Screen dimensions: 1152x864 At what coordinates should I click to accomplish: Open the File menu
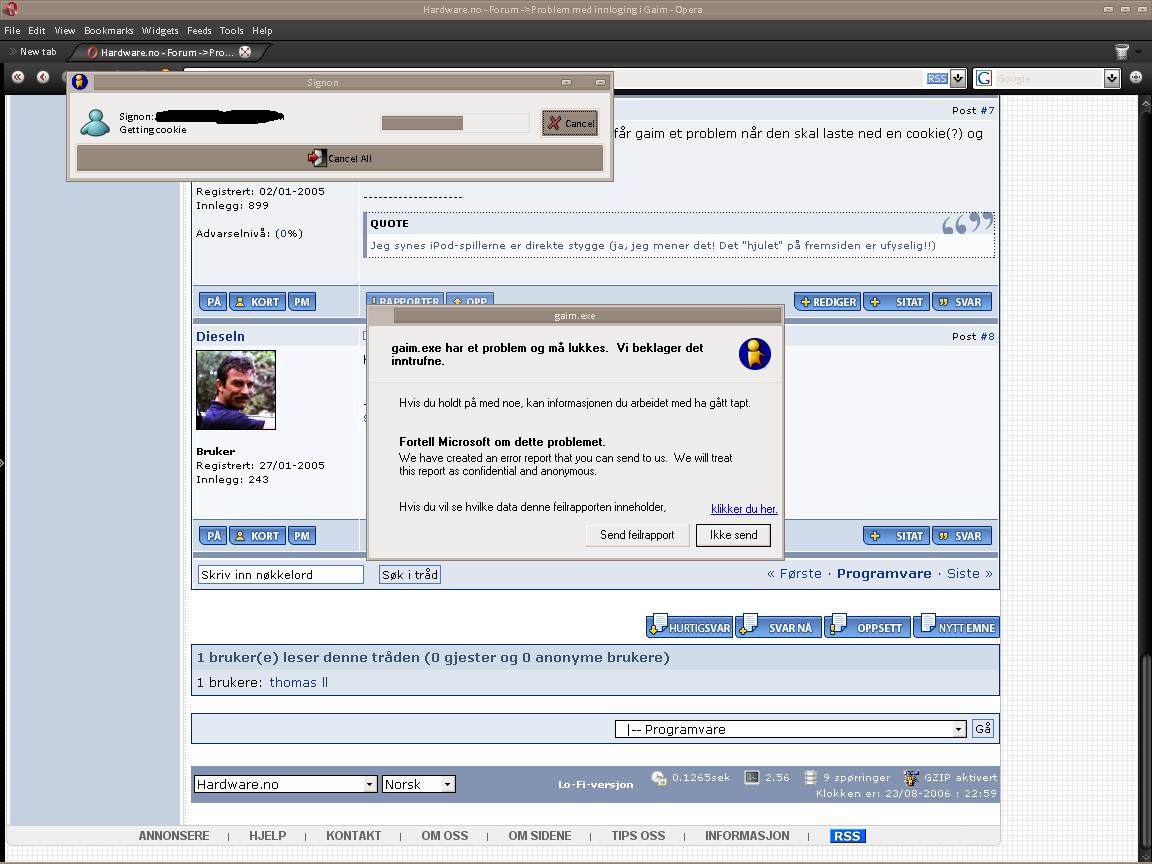pyautogui.click(x=12, y=30)
